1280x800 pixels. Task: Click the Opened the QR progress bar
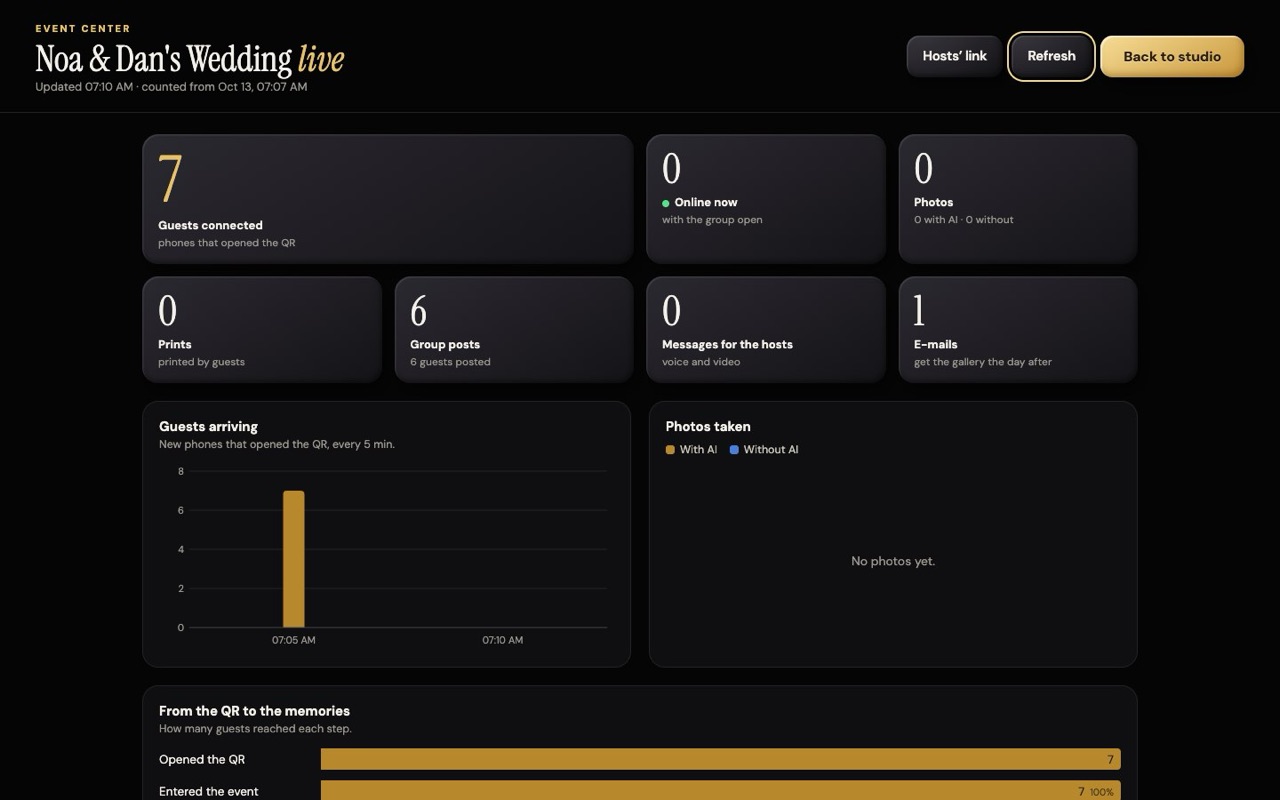pos(720,759)
